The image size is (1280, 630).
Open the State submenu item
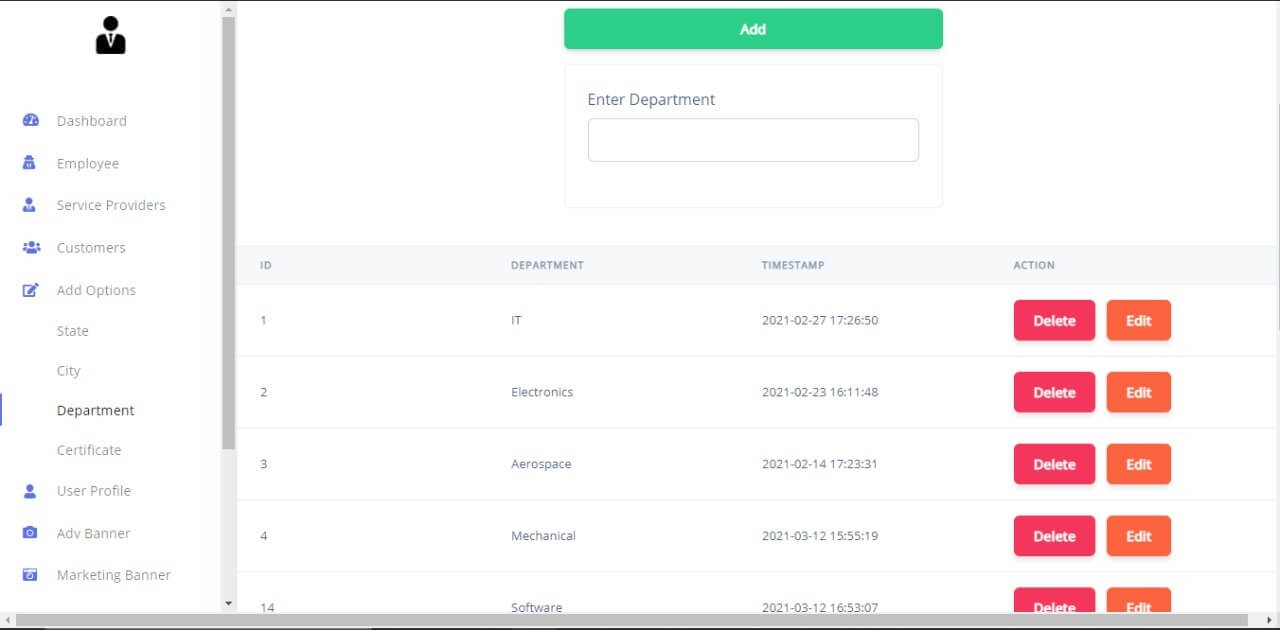72,331
